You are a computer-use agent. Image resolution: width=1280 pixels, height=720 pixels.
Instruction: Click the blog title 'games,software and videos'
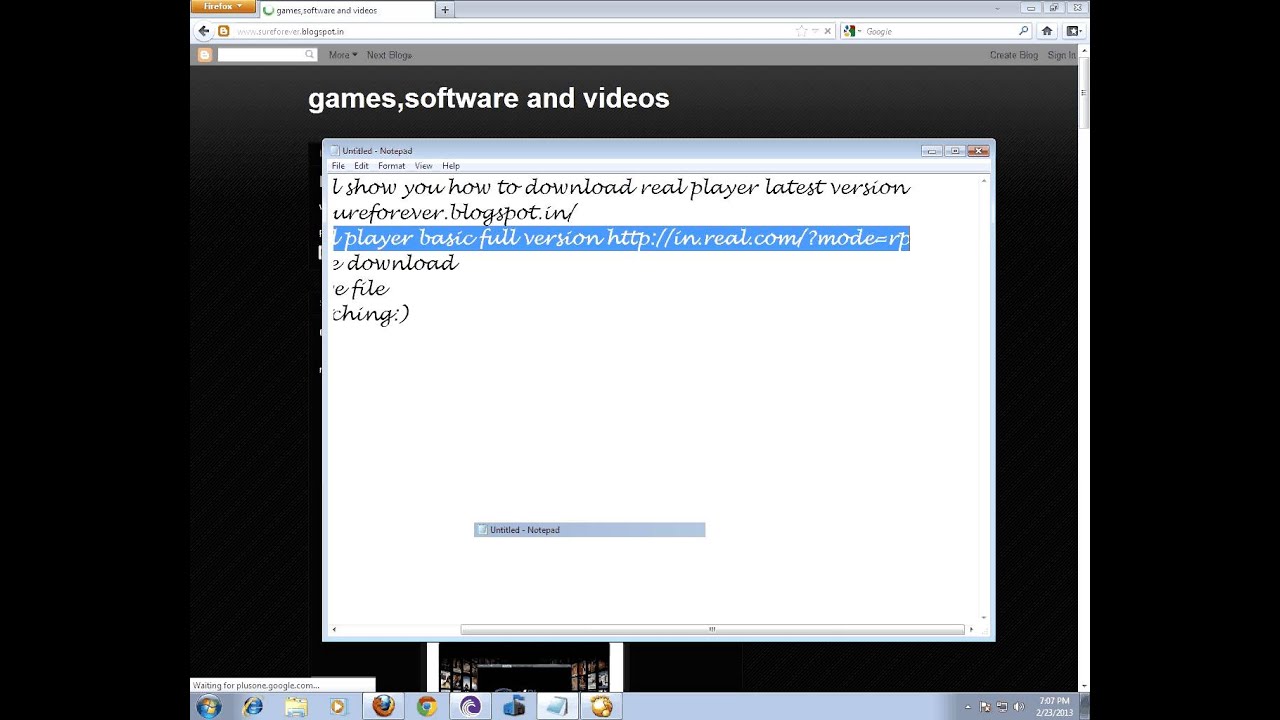click(x=488, y=98)
